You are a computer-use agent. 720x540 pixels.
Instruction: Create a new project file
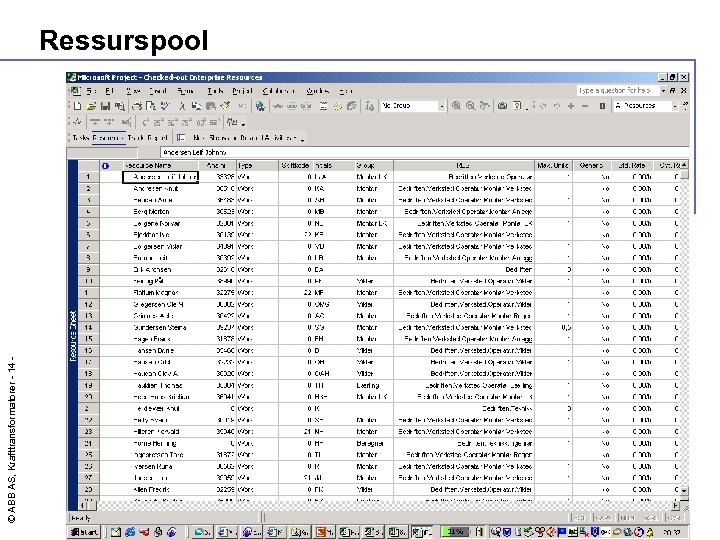[x=78, y=106]
